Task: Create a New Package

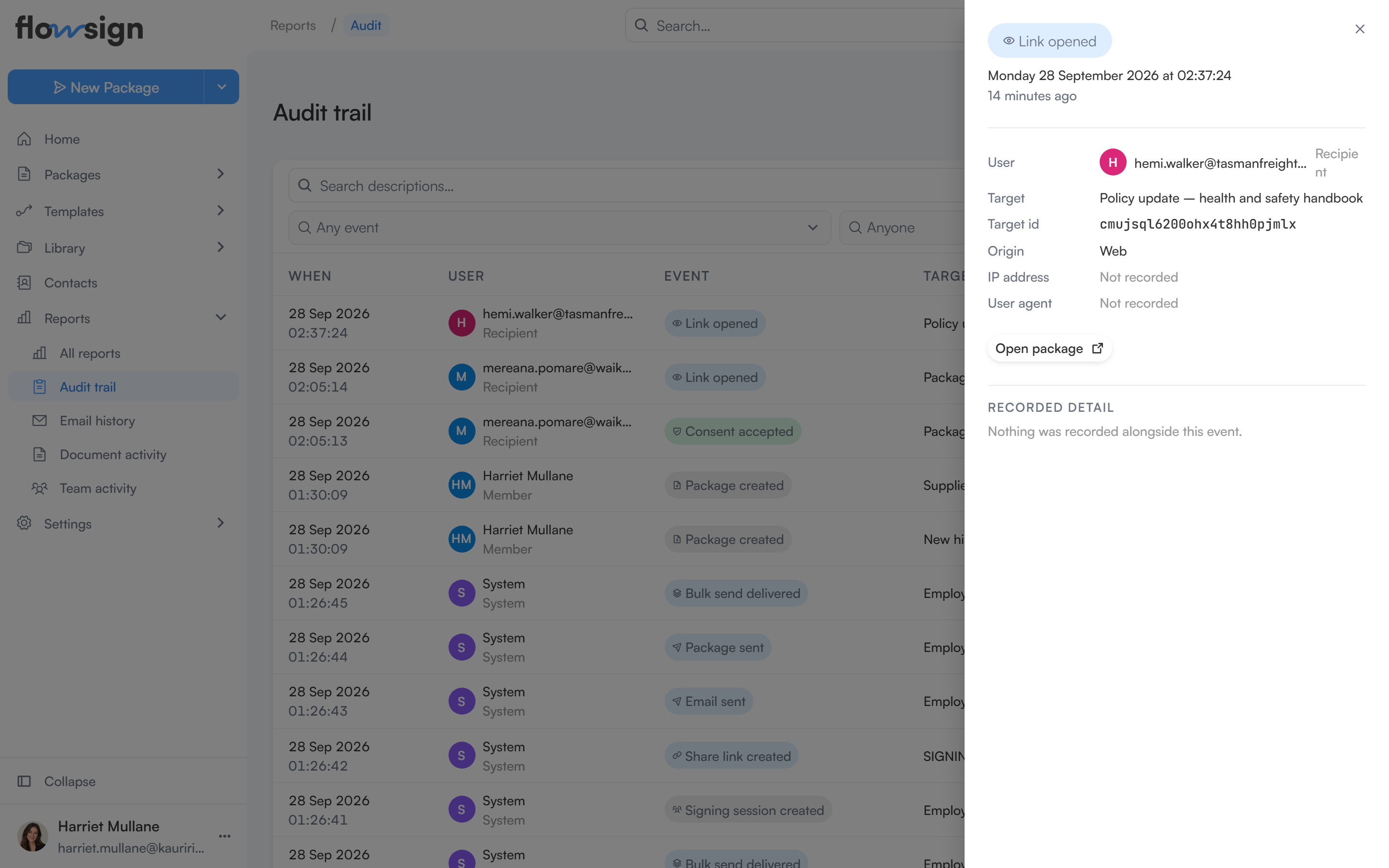Action: pyautogui.click(x=106, y=87)
